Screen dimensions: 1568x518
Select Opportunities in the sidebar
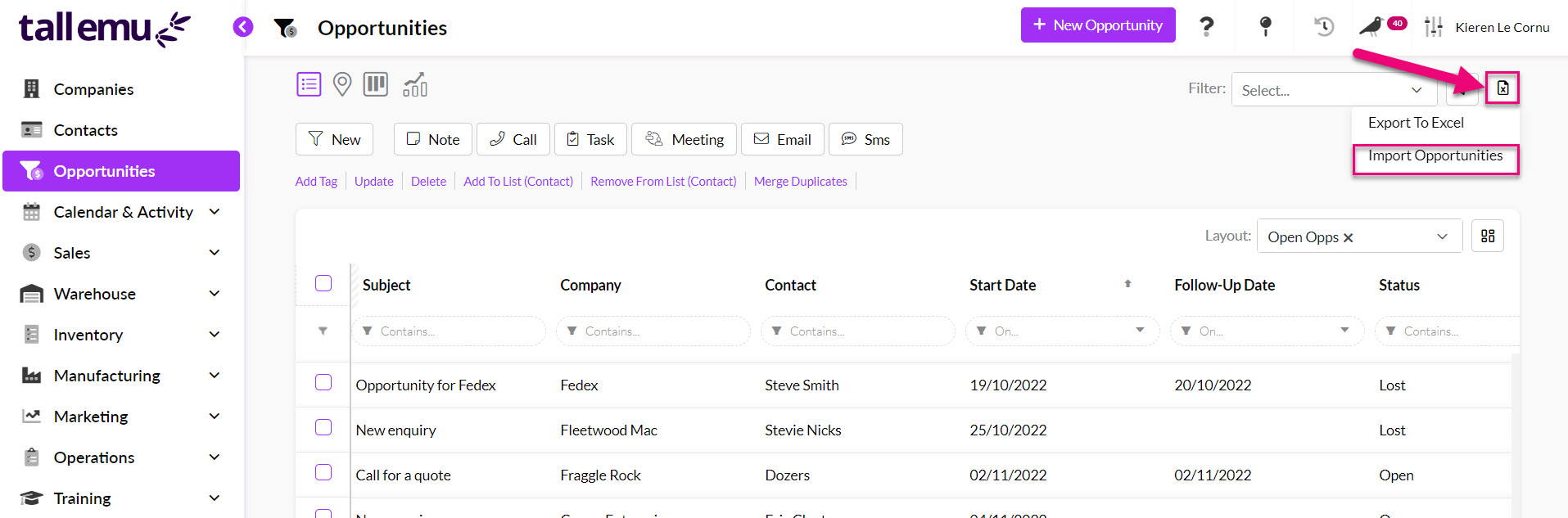(121, 171)
